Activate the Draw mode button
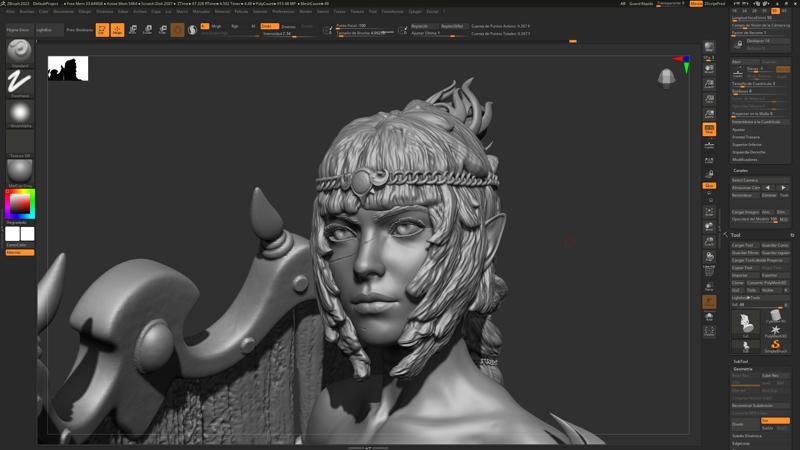The image size is (800, 450). point(117,30)
